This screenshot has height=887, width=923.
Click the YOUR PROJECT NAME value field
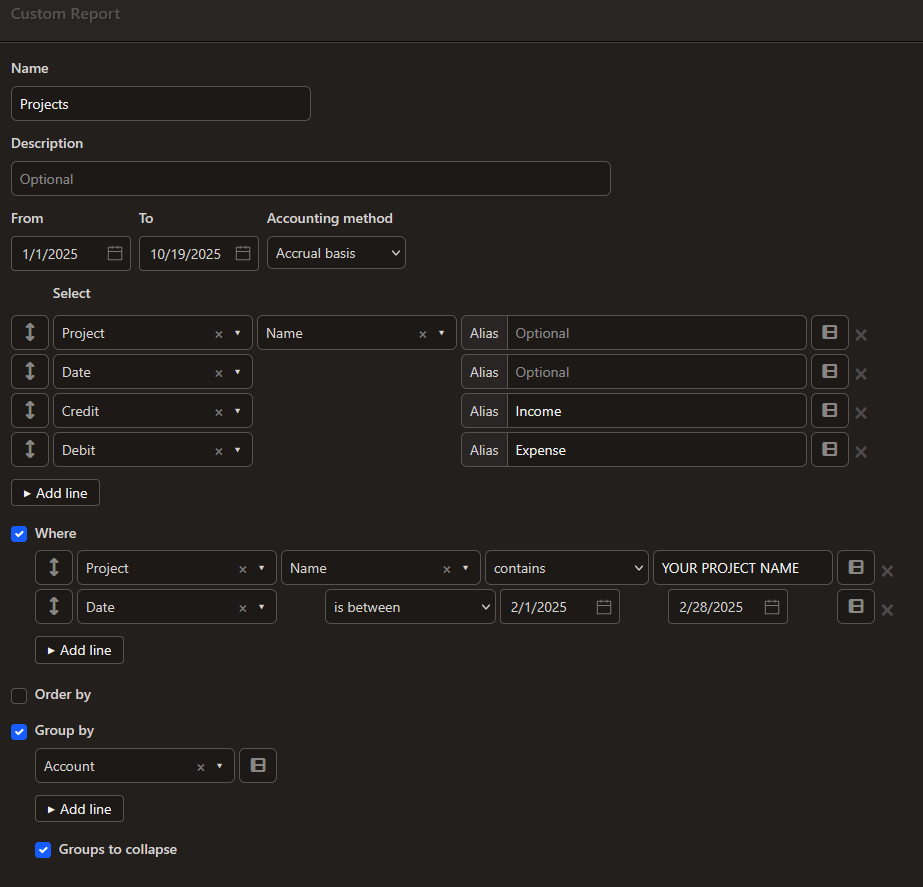[x=743, y=567]
